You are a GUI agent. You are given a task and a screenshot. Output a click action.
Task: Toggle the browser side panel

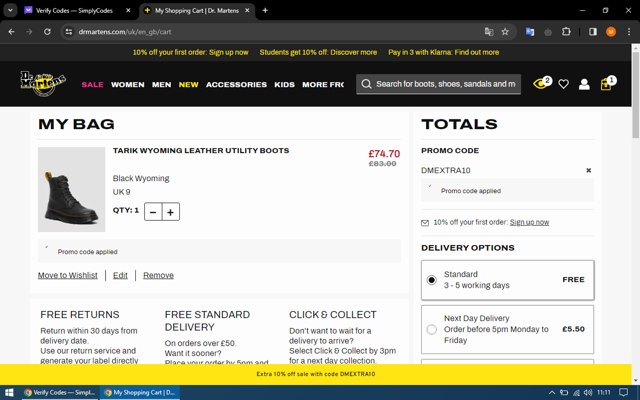pyautogui.click(x=593, y=31)
